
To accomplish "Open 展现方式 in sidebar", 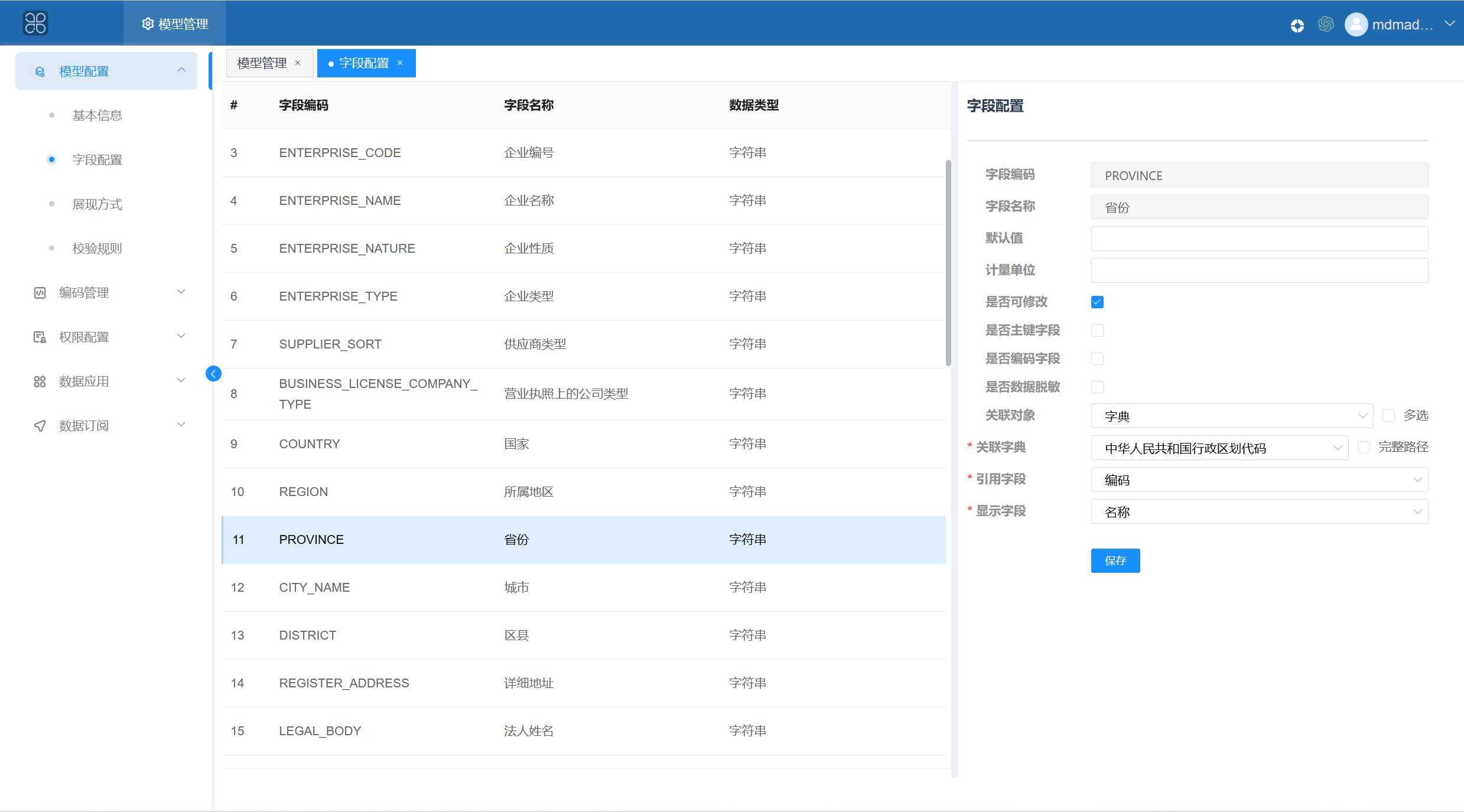I will [x=97, y=204].
